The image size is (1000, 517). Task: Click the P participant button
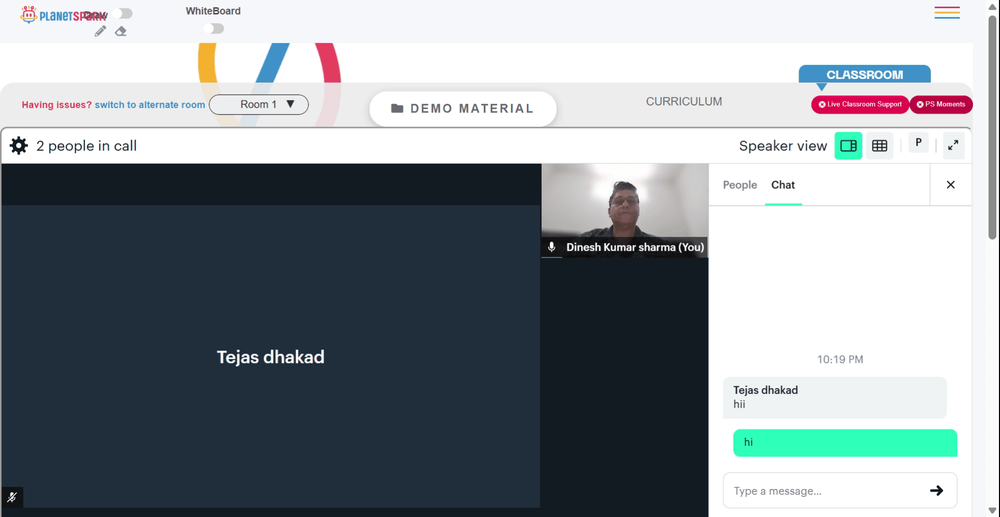click(918, 143)
